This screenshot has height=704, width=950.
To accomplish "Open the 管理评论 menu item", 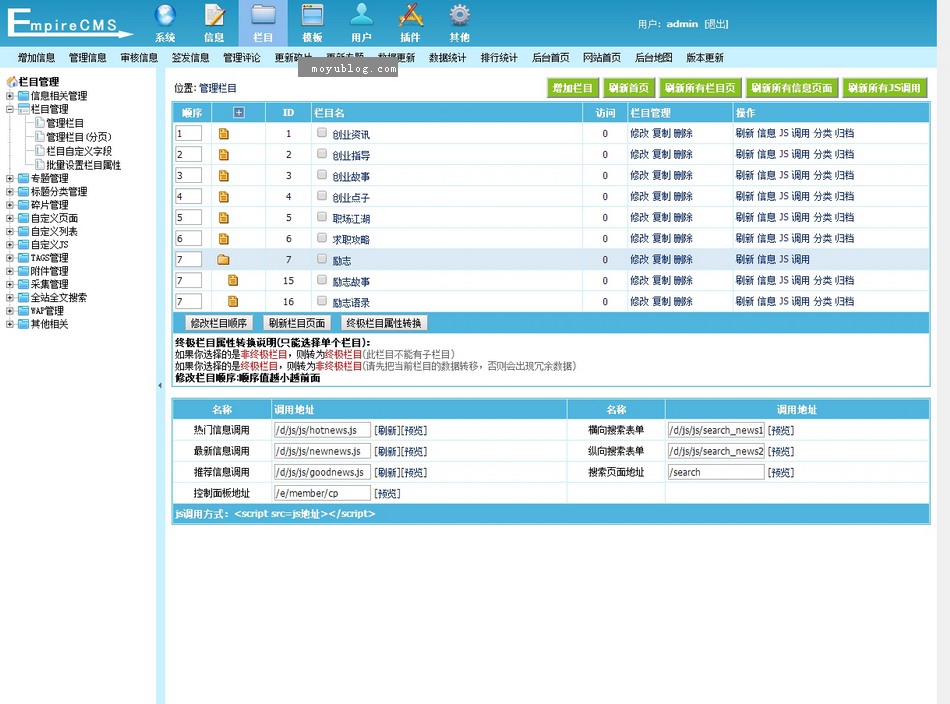I will coord(242,58).
